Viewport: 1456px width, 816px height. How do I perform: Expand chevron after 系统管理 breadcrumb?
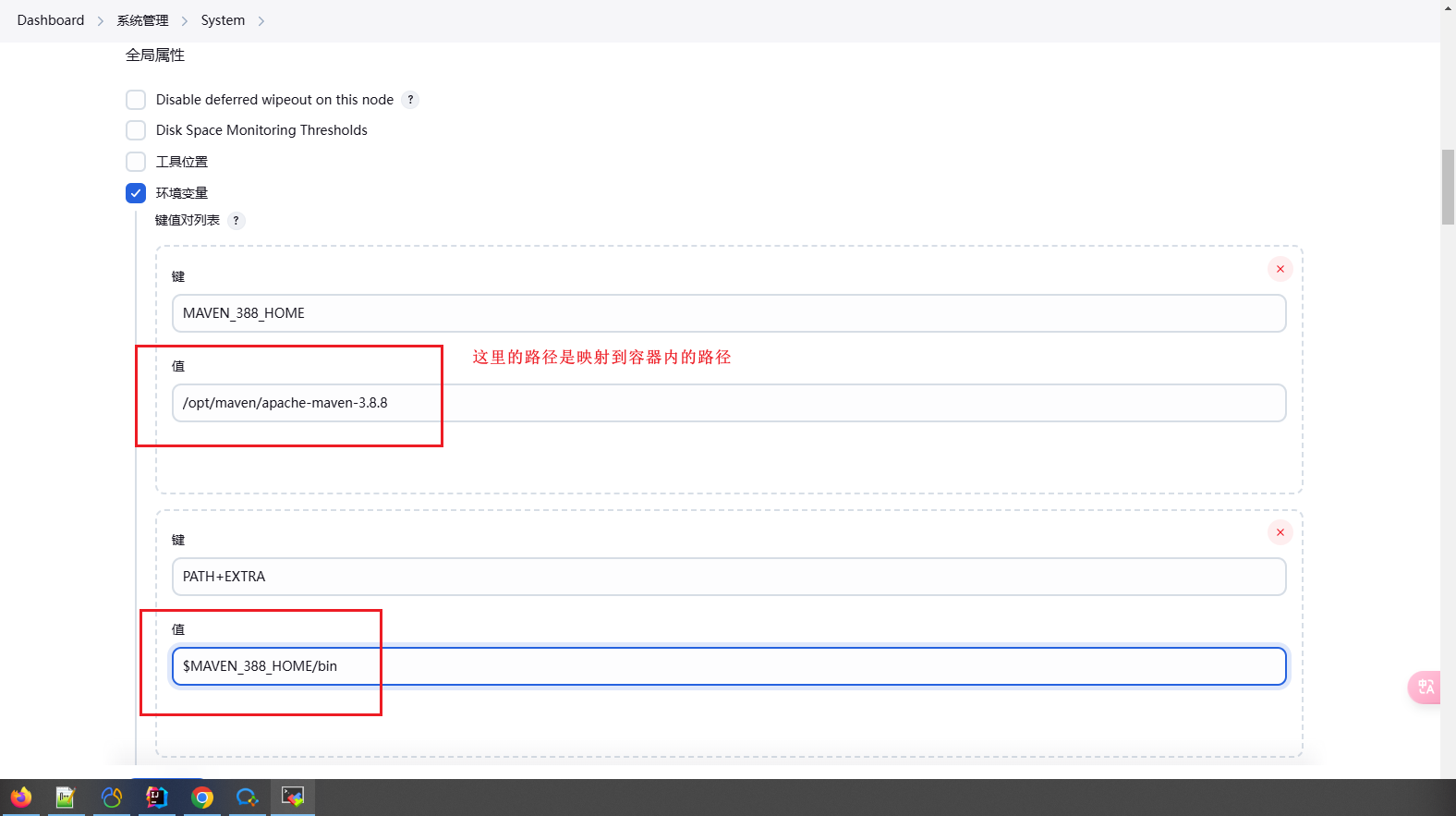pos(185,21)
